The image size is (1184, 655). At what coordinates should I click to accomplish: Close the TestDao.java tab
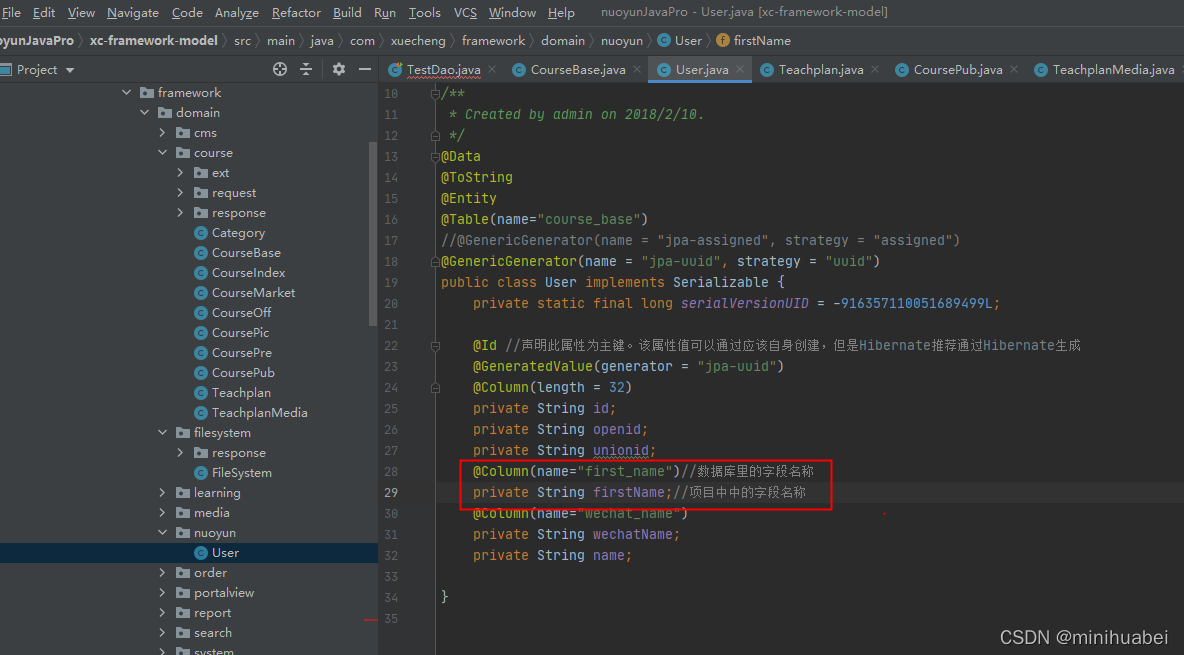pos(492,70)
